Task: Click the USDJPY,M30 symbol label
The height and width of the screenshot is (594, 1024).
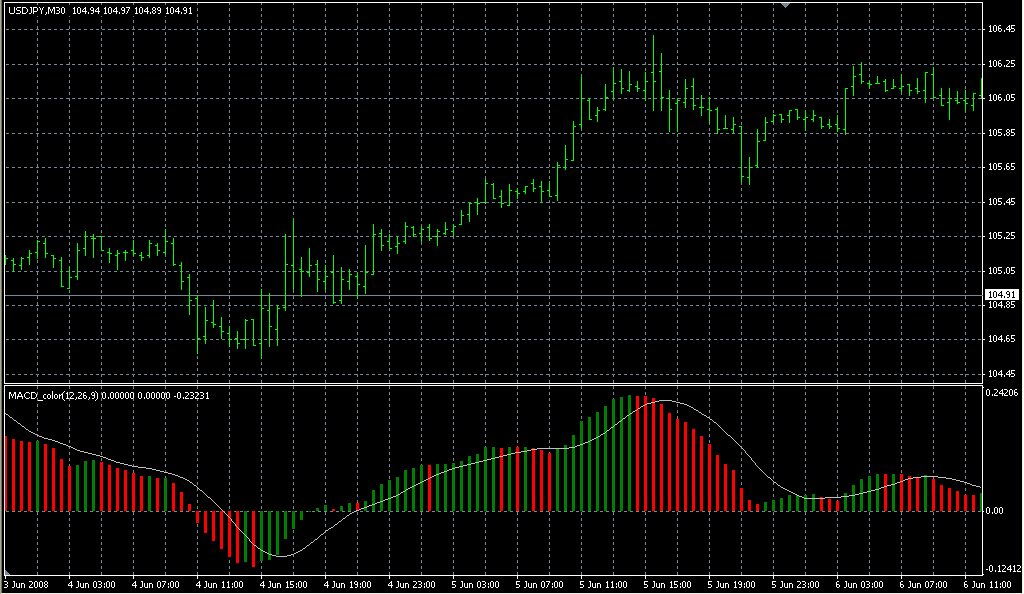Action: click(x=37, y=10)
